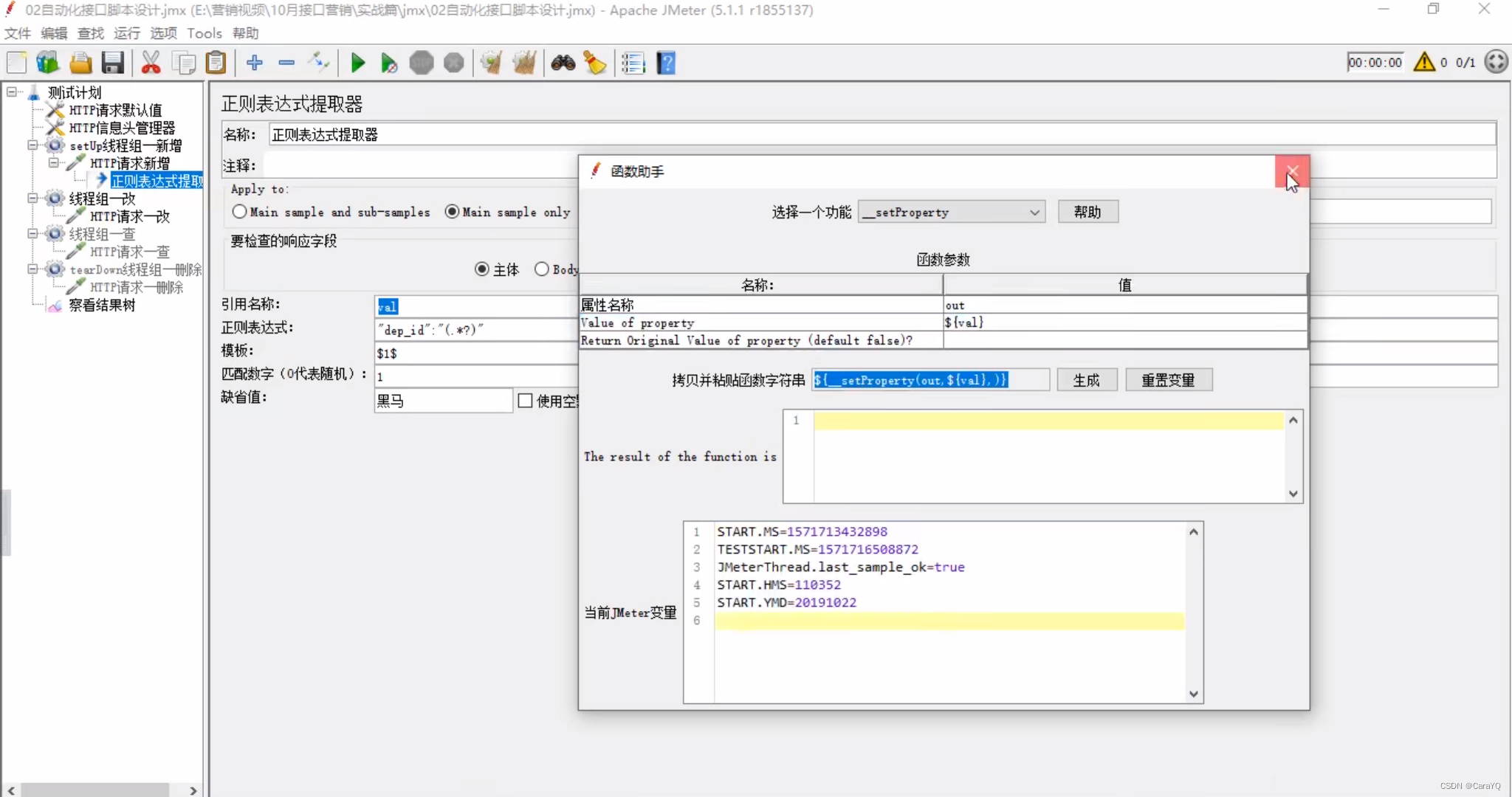The height and width of the screenshot is (797, 1512).
Task: Click the 正则表达式 pattern input field
Action: (x=476, y=330)
